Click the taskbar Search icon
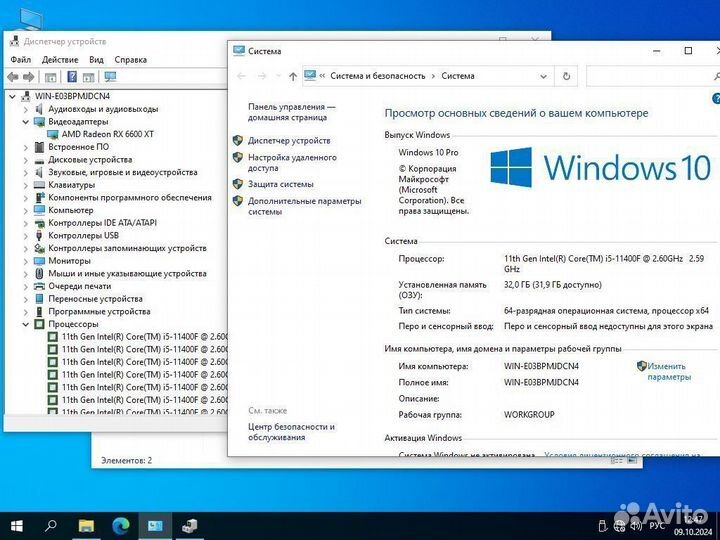The width and height of the screenshot is (720, 540). pos(51,526)
